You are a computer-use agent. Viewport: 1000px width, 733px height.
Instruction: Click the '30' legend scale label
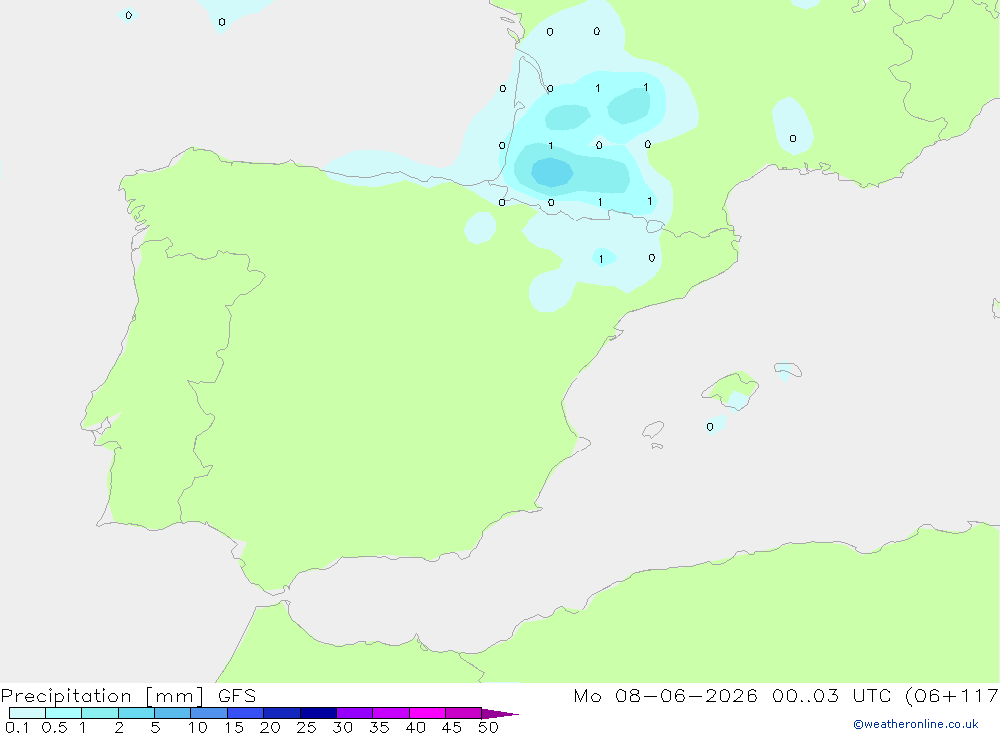point(342,727)
